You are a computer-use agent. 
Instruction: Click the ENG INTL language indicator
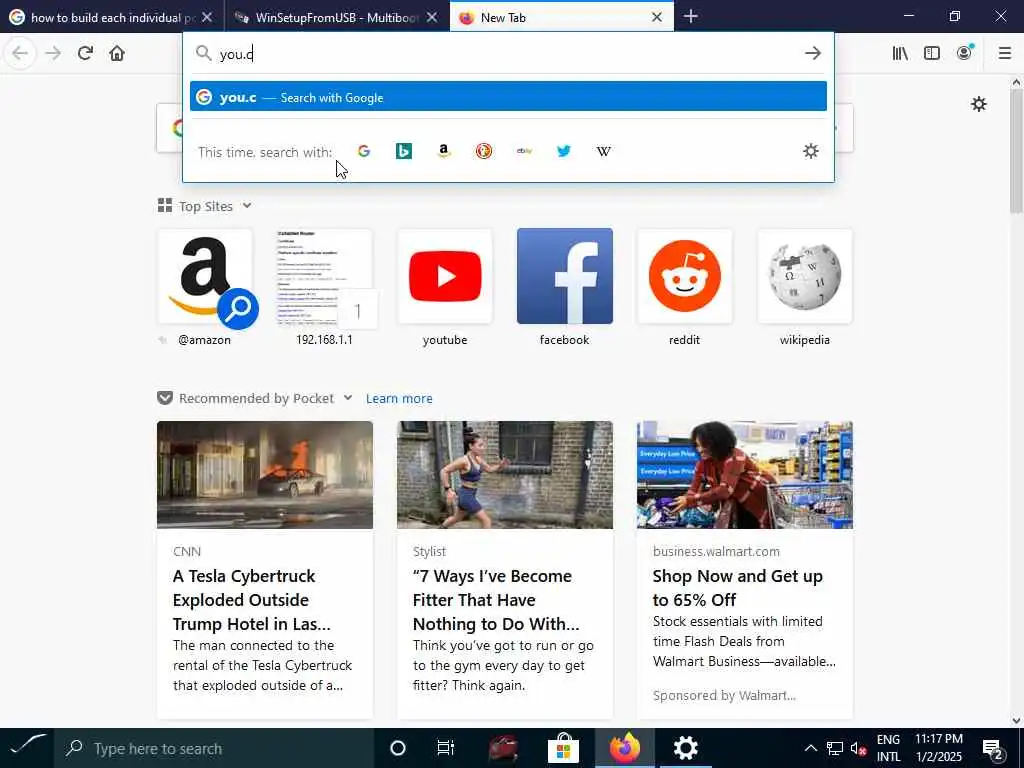click(x=888, y=748)
